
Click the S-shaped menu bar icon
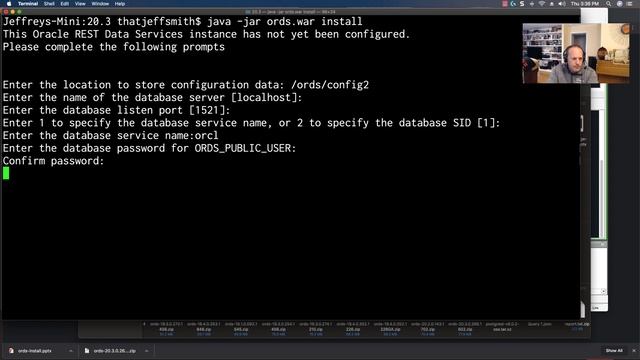tap(522, 4)
